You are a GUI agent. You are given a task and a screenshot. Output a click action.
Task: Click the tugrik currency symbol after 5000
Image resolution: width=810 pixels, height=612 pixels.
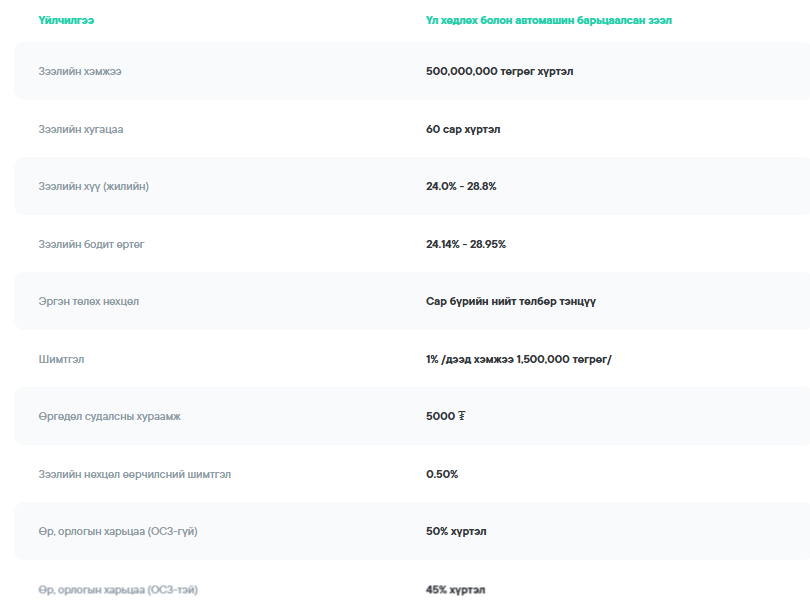coord(461,416)
